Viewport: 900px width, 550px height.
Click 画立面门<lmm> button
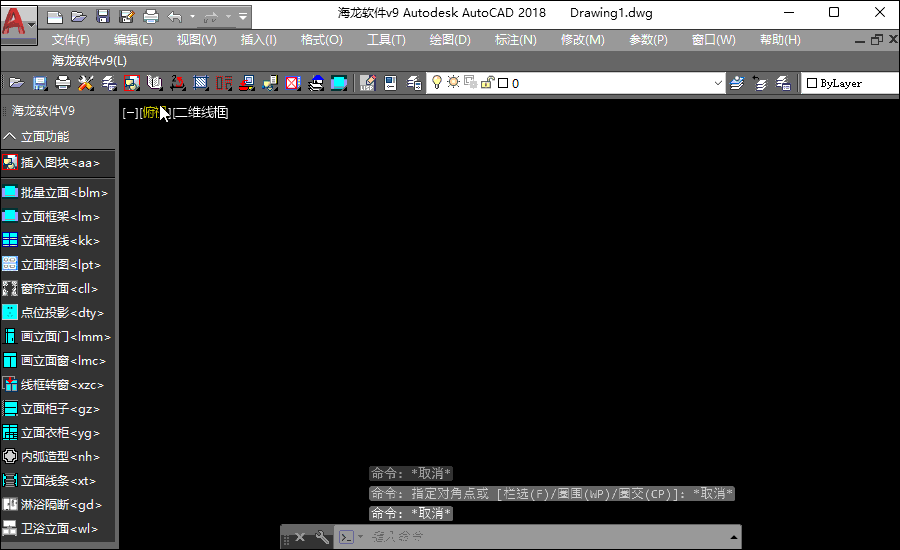click(57, 336)
